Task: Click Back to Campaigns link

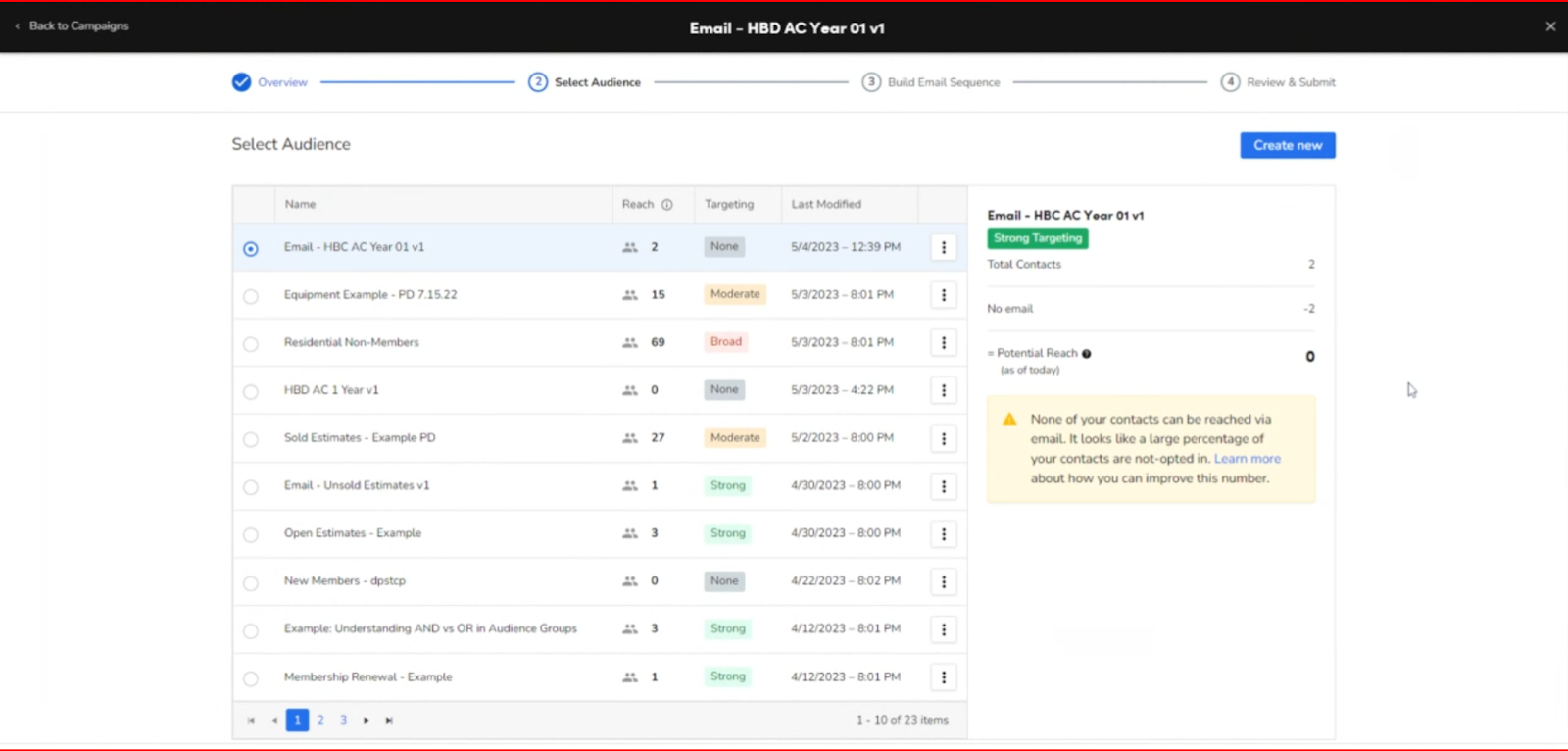Action: pos(73,25)
